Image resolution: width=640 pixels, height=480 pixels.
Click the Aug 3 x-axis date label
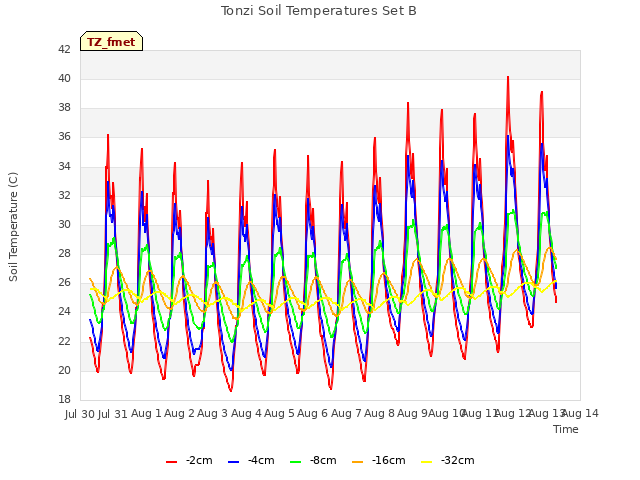[x=213, y=414]
